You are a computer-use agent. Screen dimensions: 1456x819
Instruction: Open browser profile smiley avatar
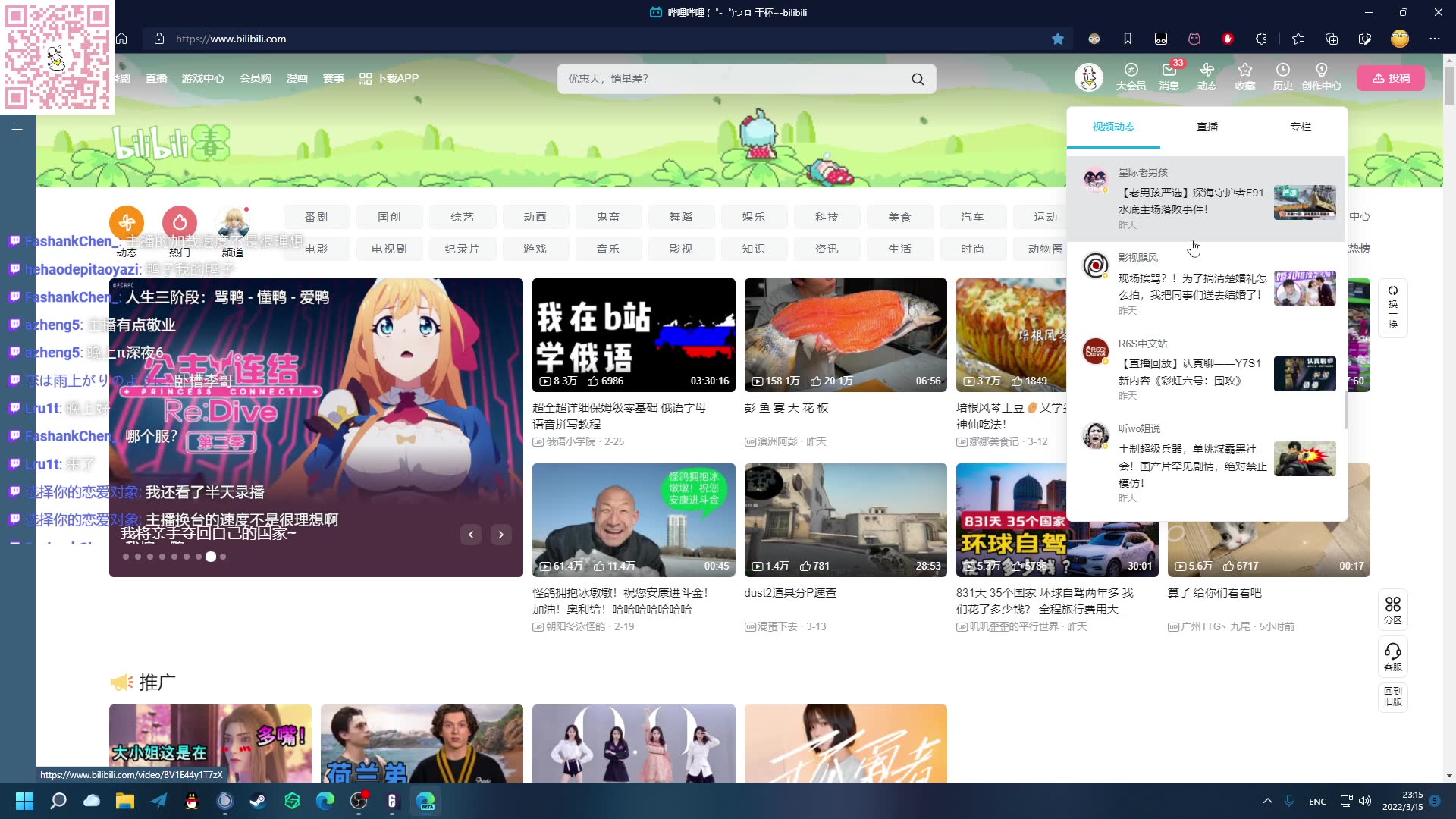point(1400,39)
